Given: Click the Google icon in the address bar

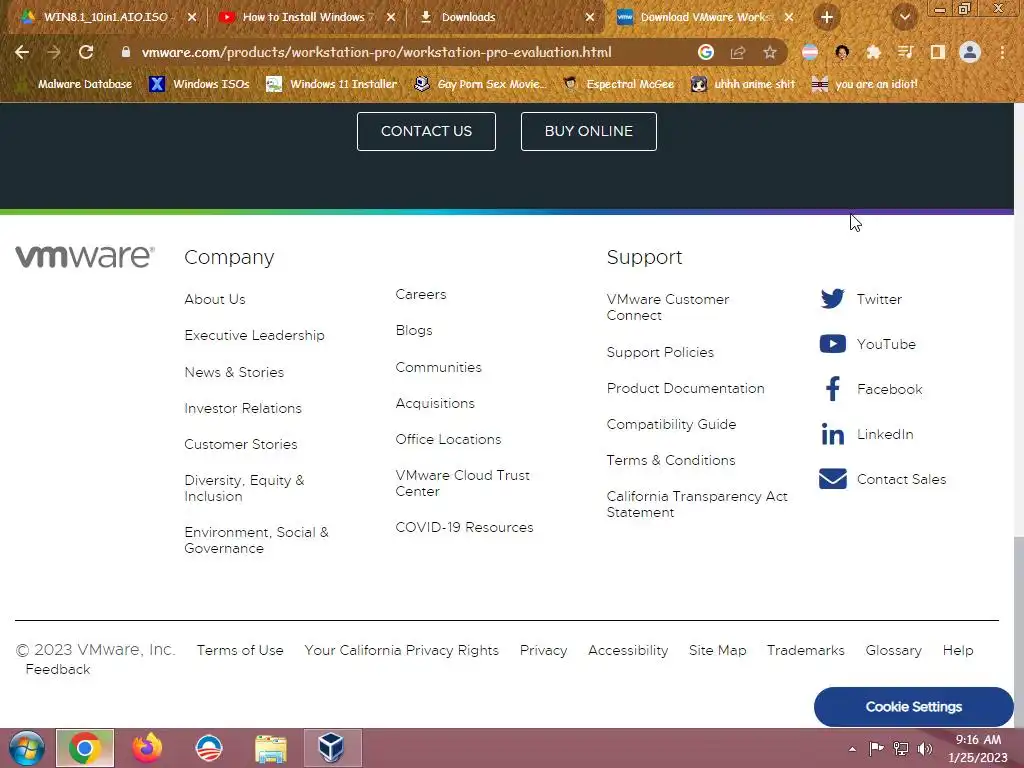Looking at the screenshot, I should 706,52.
